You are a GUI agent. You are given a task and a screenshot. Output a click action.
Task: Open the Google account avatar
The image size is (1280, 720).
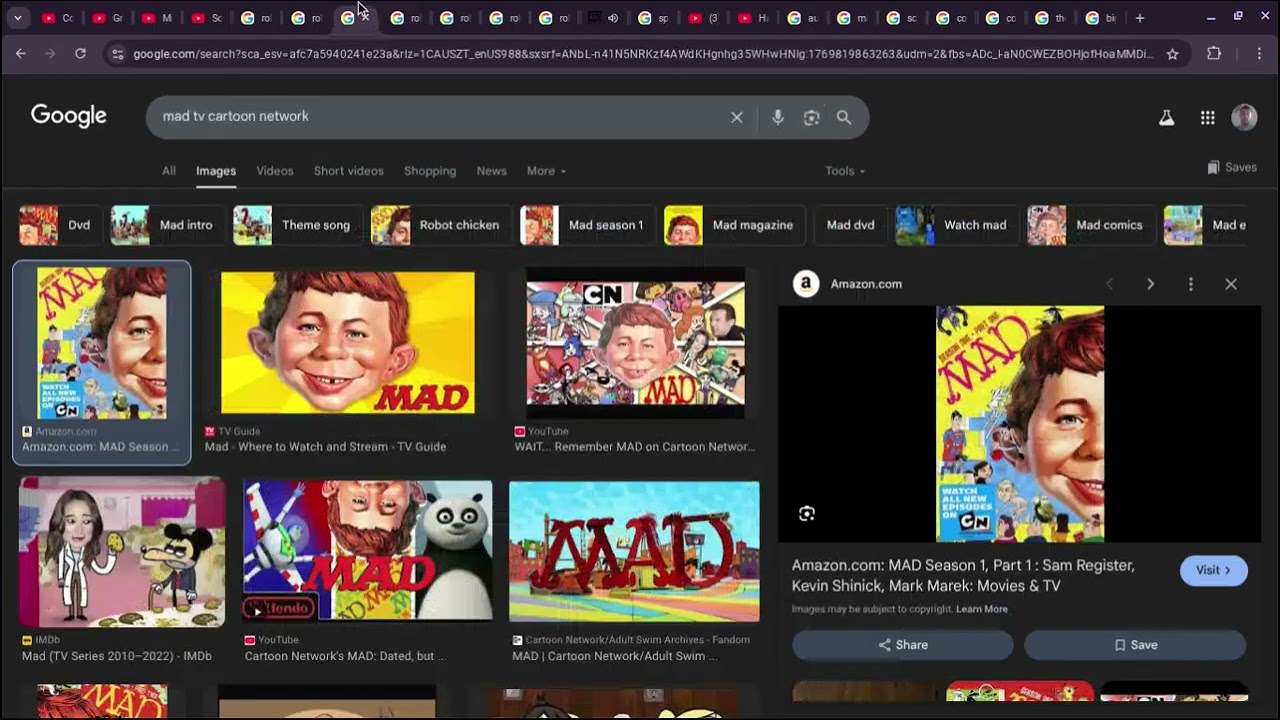point(1244,117)
